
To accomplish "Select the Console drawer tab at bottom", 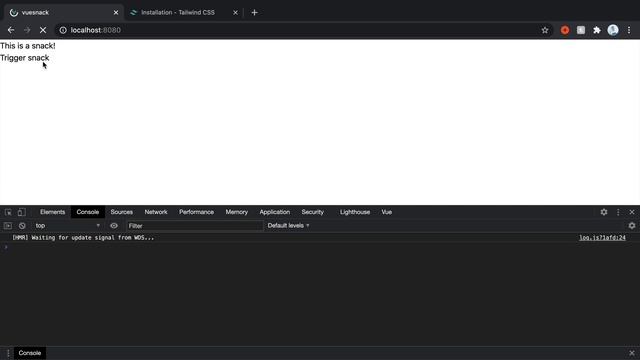I will 30,353.
